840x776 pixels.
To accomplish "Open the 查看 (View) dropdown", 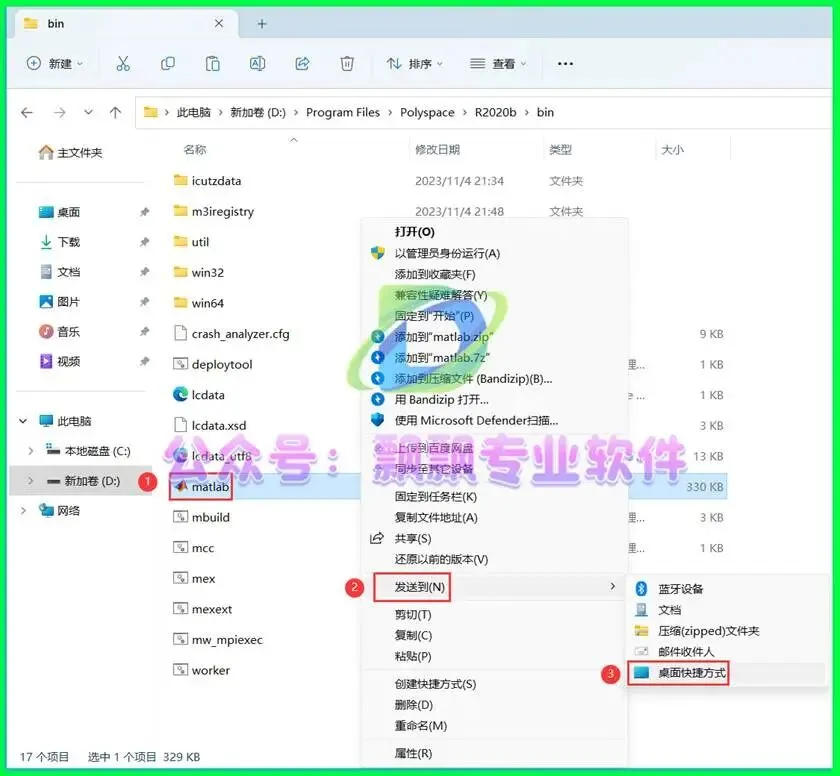I will [498, 64].
